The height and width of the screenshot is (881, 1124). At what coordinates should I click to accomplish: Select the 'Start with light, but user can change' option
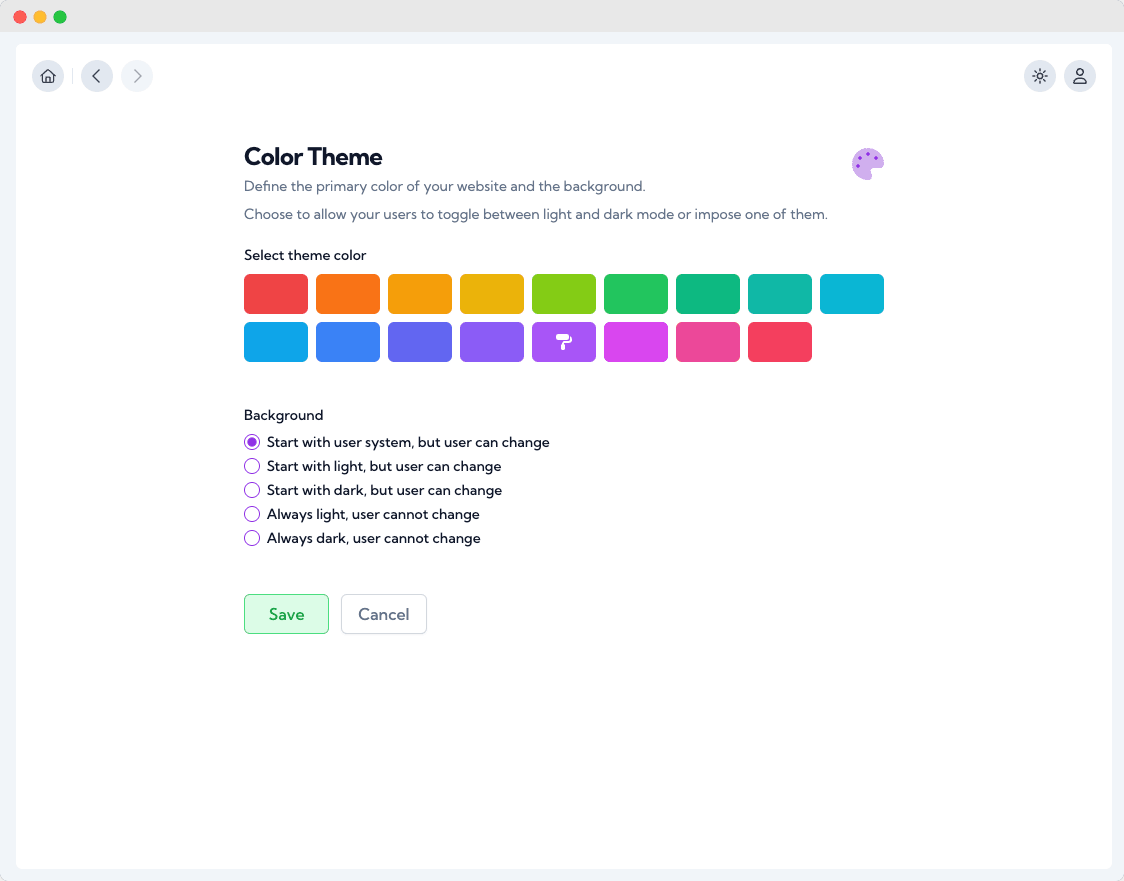click(252, 466)
